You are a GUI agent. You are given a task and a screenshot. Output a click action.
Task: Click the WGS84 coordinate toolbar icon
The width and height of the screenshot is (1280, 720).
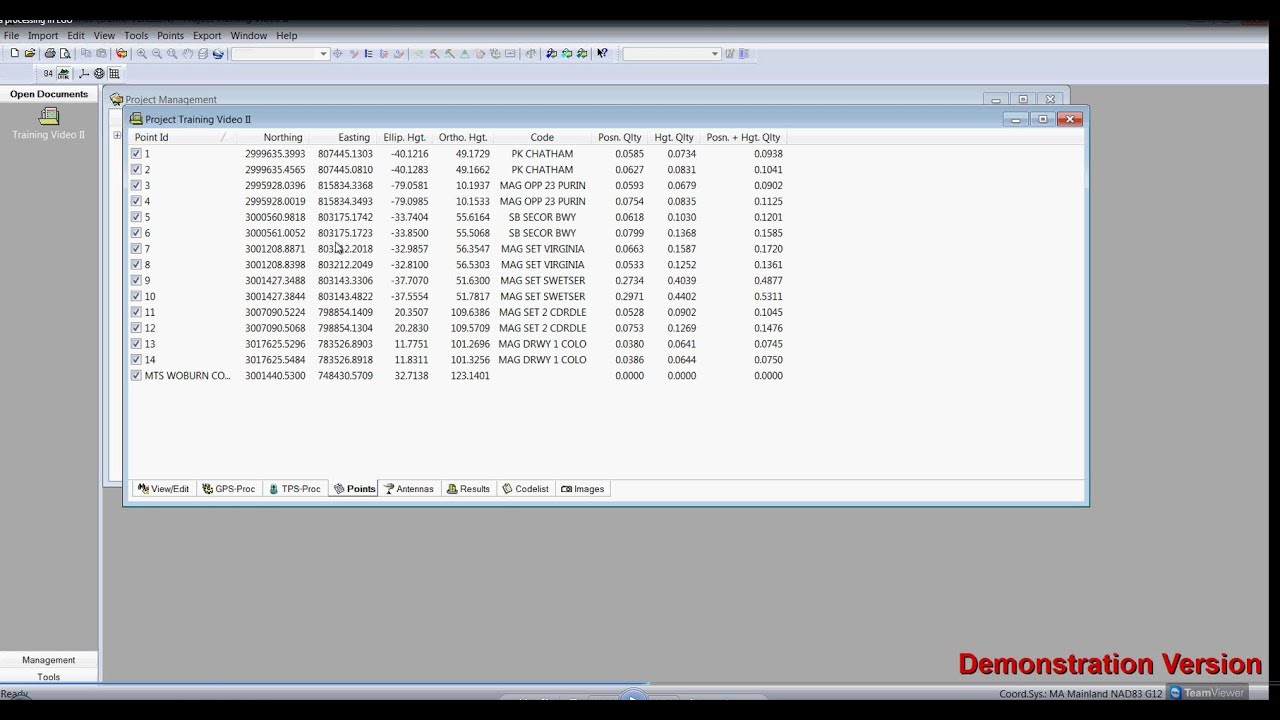48,73
